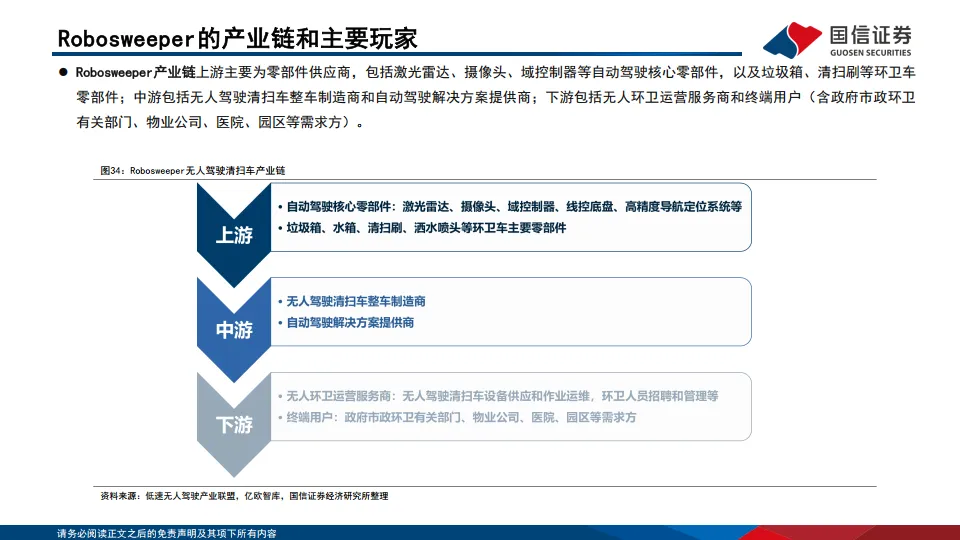Click the paragraph line 有关部门、物业公司、医院、园区等需求方
The height and width of the screenshot is (540, 960).
220,122
